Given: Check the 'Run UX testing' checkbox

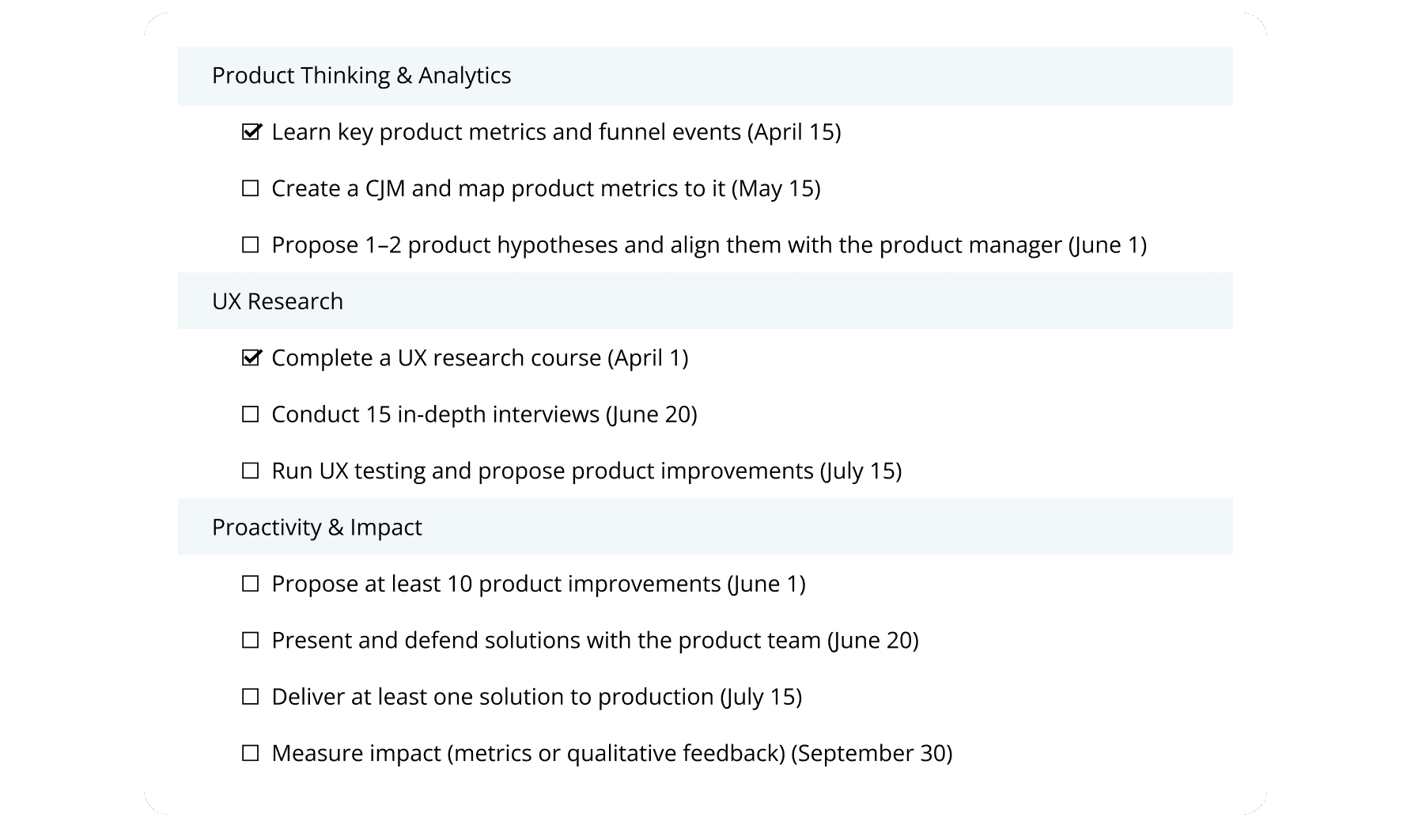Looking at the screenshot, I should click(250, 471).
